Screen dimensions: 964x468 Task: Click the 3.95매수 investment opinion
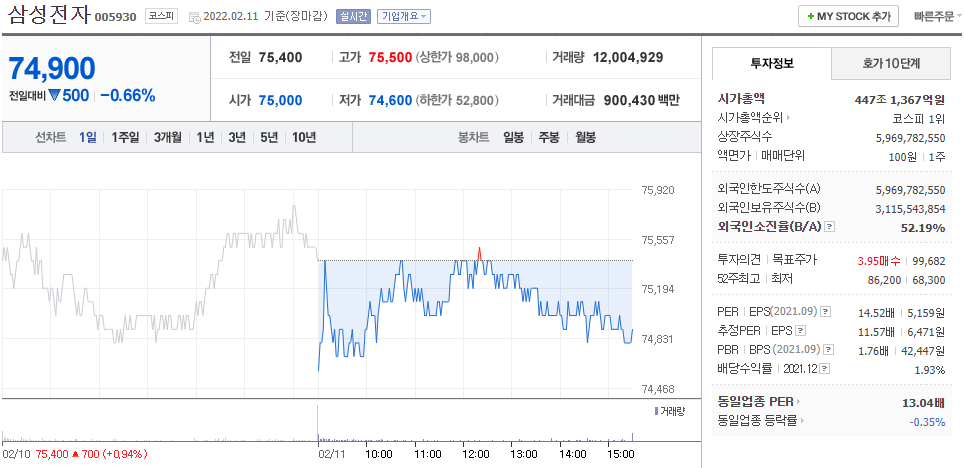tap(879, 261)
